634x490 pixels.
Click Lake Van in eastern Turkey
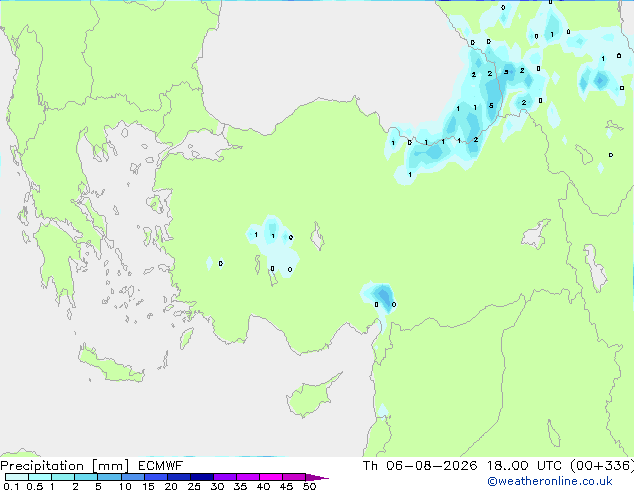click(x=536, y=234)
